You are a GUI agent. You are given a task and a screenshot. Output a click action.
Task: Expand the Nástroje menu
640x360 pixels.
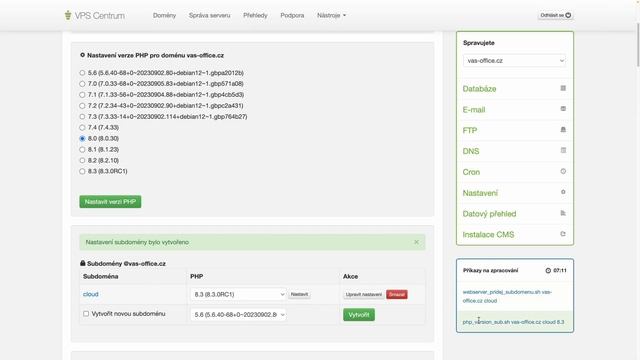[x=331, y=15]
